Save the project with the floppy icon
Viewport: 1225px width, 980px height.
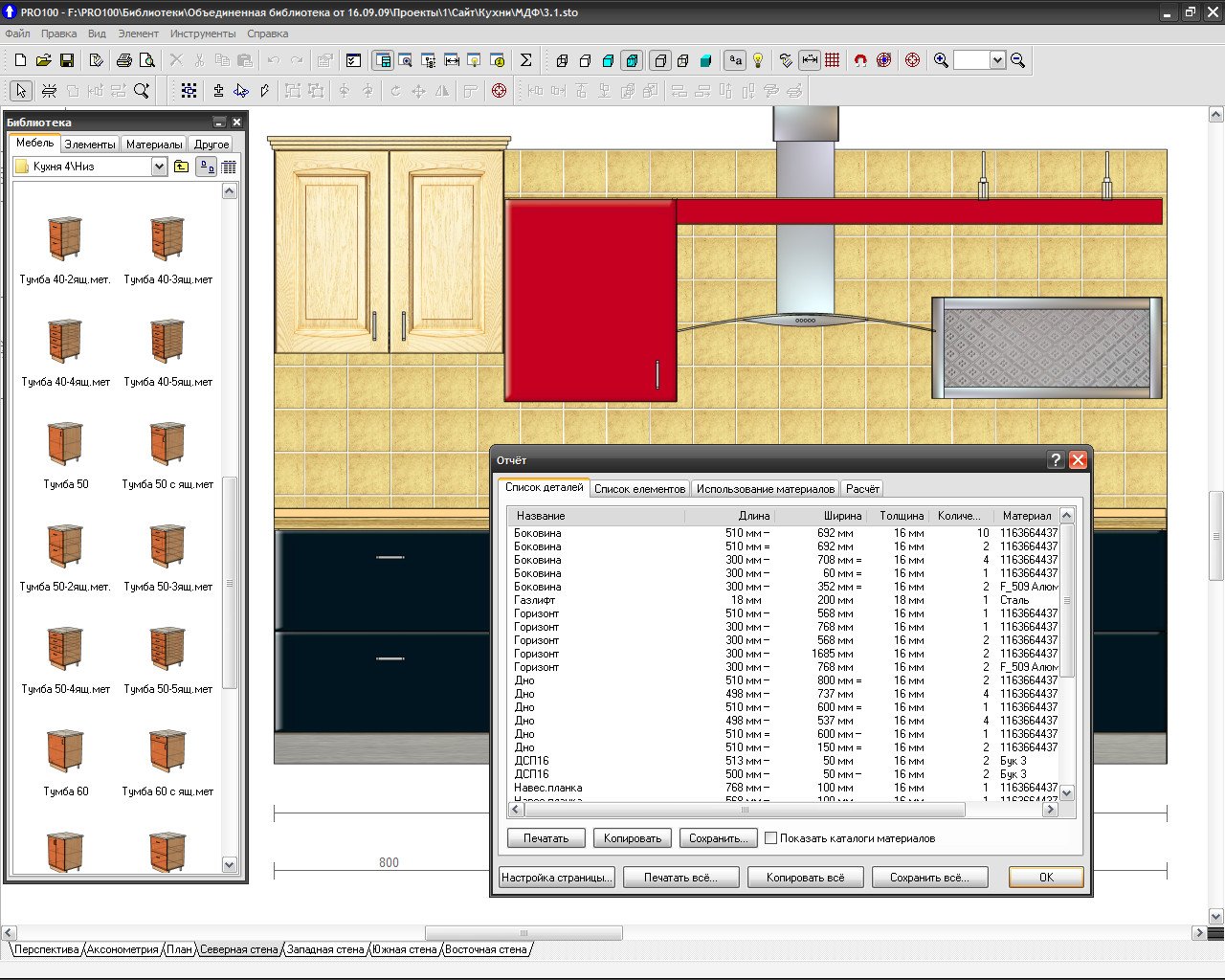point(66,60)
